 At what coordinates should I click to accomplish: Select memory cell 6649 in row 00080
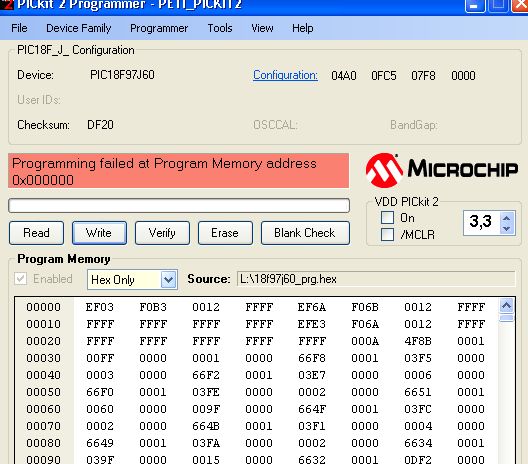[100, 443]
